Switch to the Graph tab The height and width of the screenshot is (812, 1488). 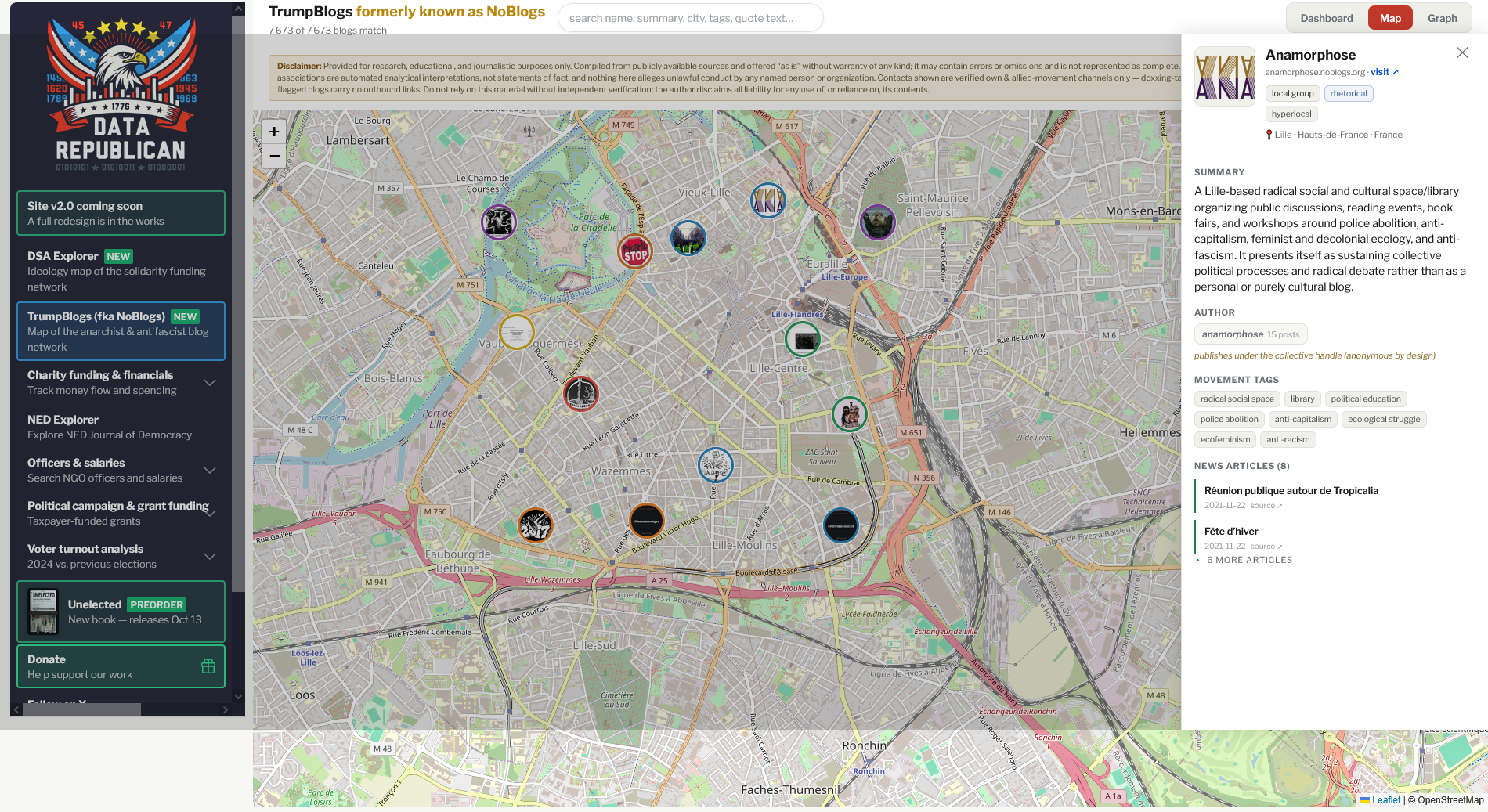tap(1442, 18)
